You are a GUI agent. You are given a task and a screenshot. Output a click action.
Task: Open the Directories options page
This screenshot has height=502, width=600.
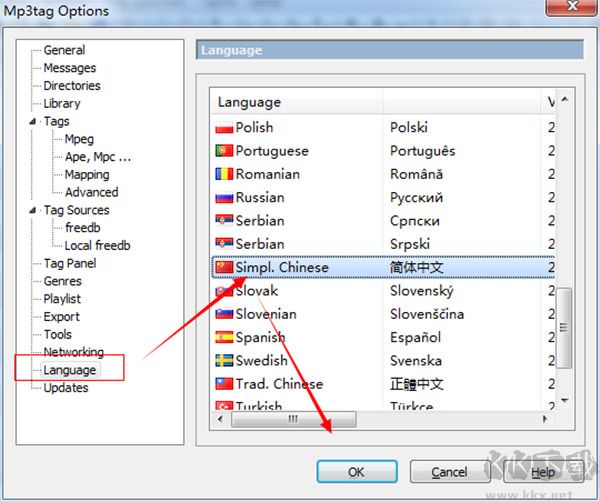coord(72,86)
